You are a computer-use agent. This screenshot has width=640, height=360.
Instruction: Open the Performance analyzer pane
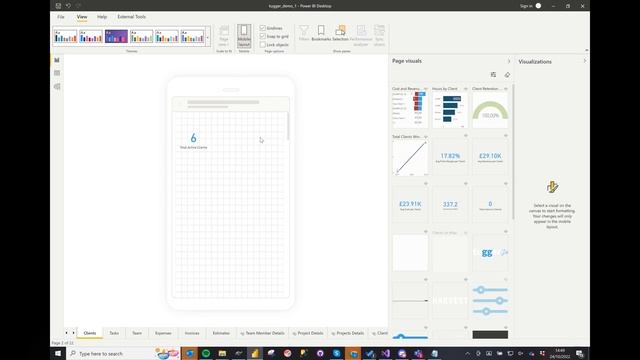[361, 36]
